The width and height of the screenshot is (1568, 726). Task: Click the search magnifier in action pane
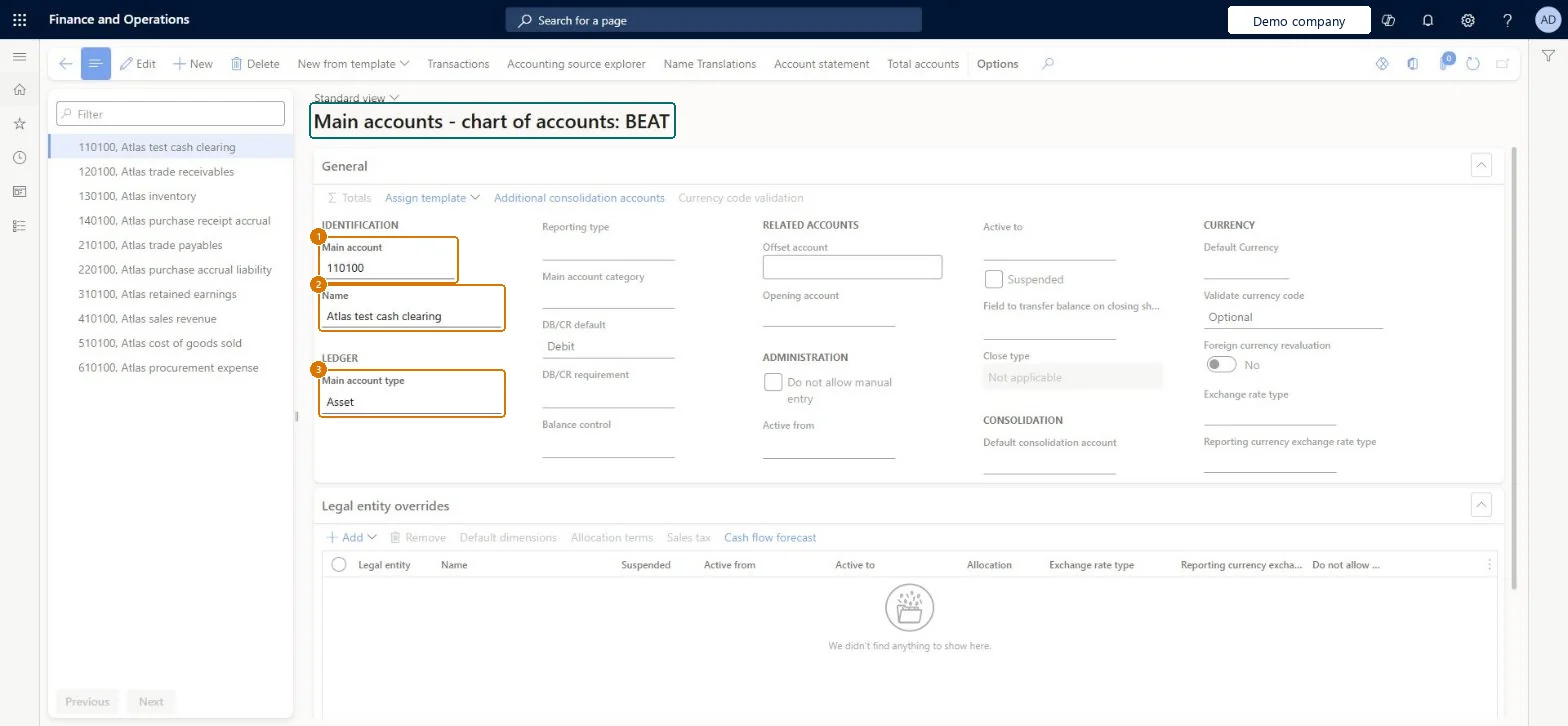[1048, 63]
